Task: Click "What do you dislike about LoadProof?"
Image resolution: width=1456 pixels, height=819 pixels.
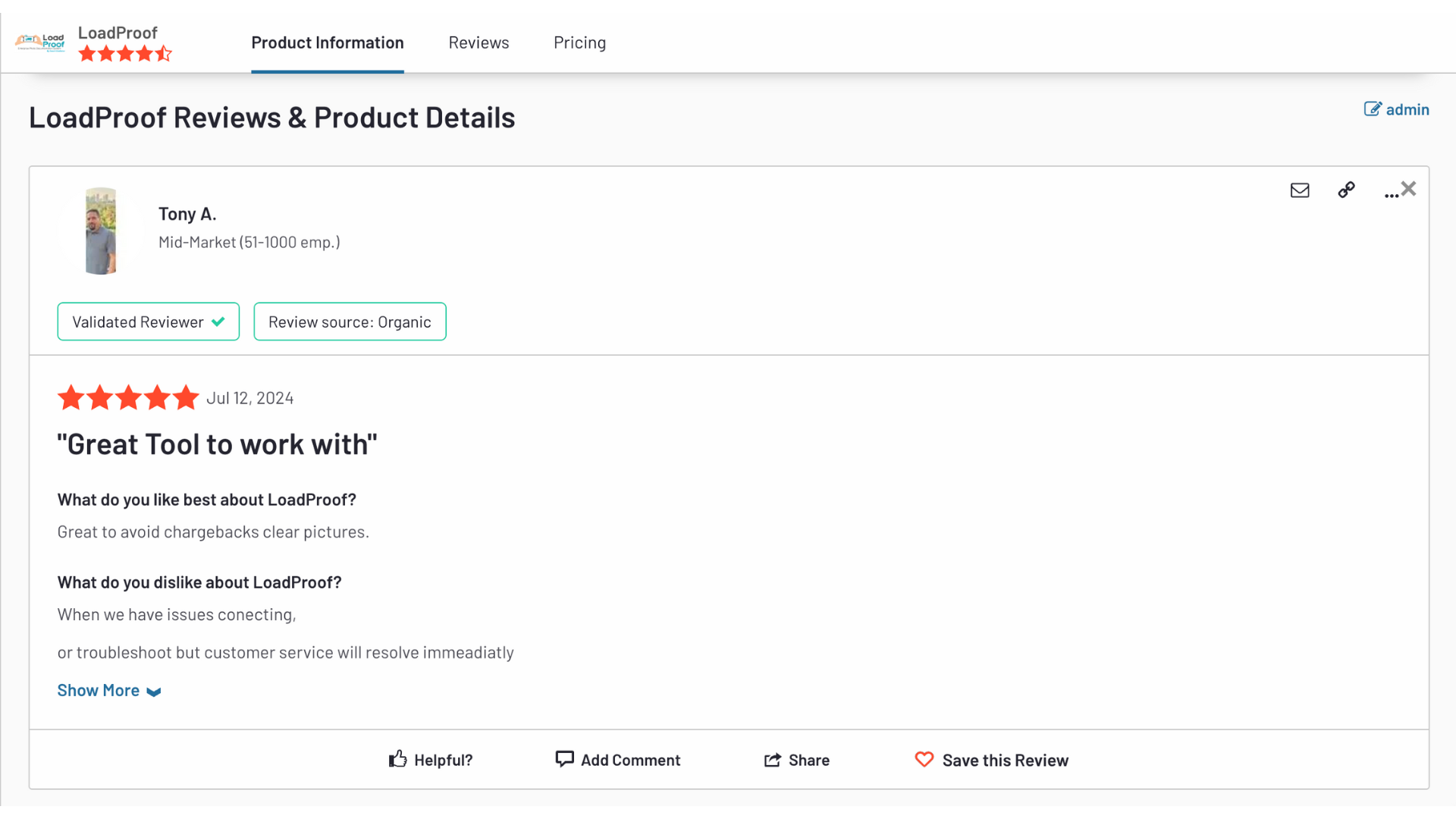Action: pos(199,582)
